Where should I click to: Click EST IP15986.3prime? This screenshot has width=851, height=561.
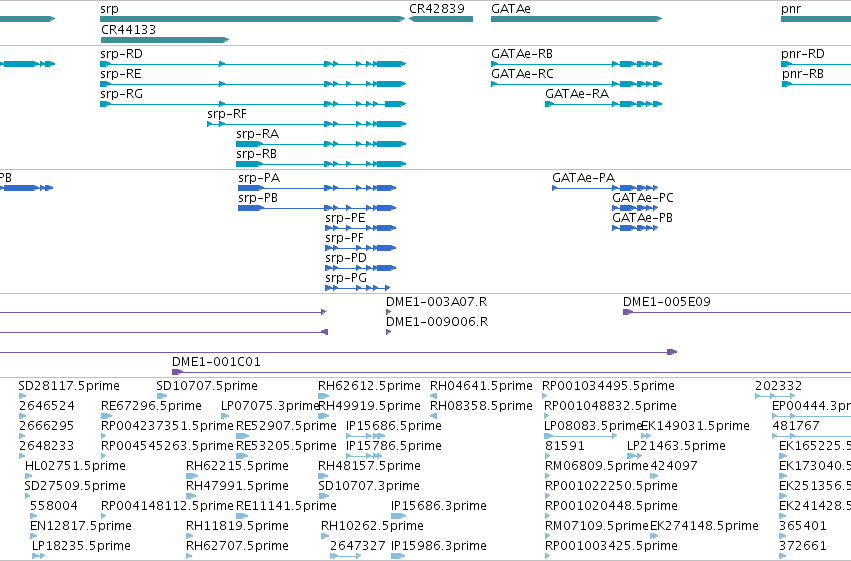coord(398,556)
